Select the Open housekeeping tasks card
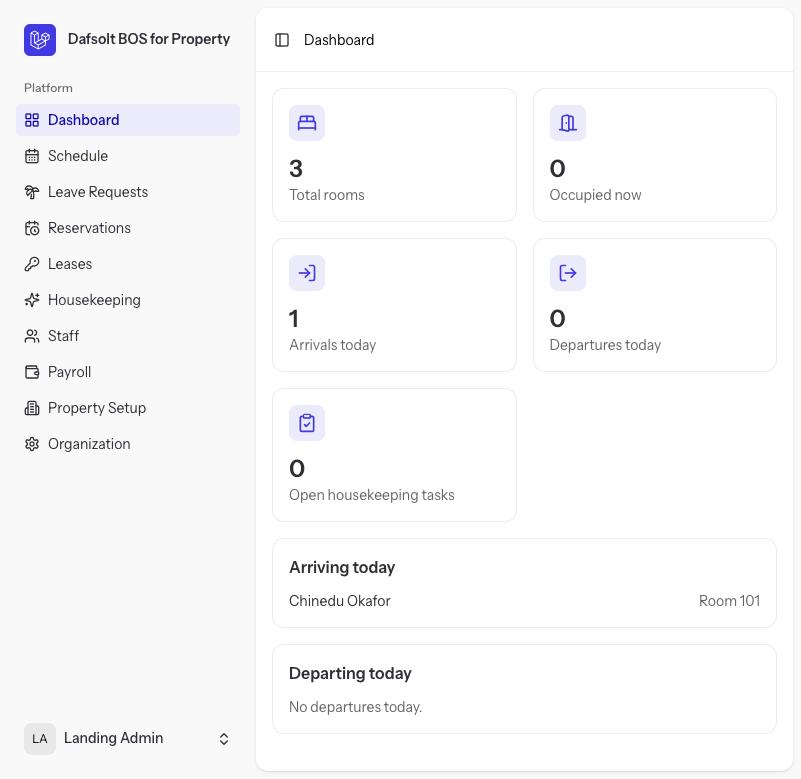The width and height of the screenshot is (801, 779). pos(394,455)
